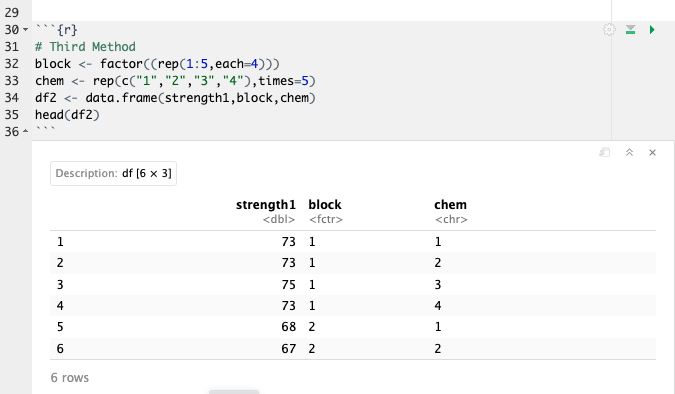Image resolution: width=675 pixels, height=394 pixels.
Task: Collapse output with double chevron icon
Action: (x=629, y=152)
